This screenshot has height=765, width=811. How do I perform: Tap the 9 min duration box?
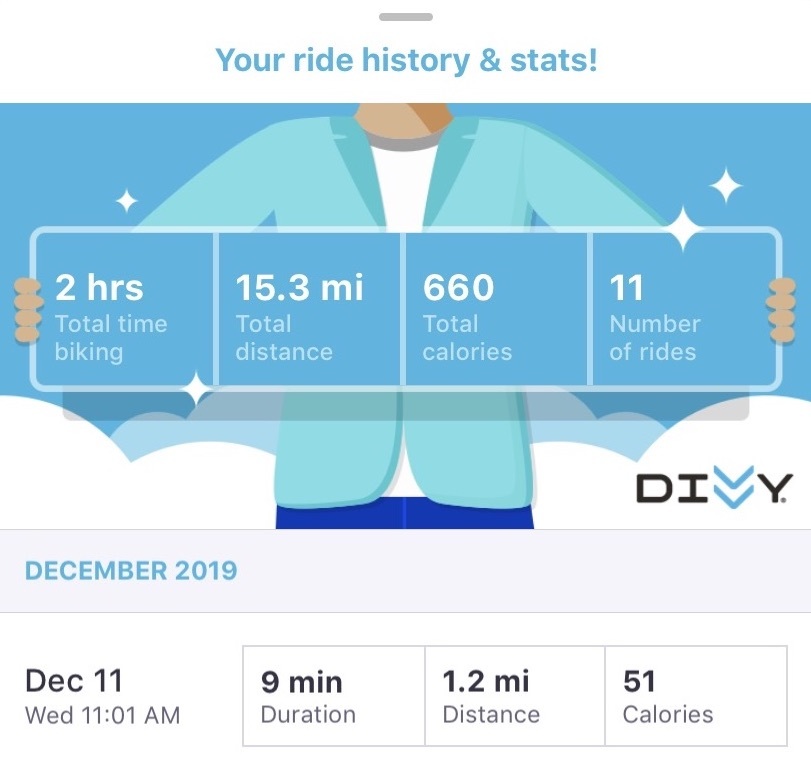(x=334, y=696)
